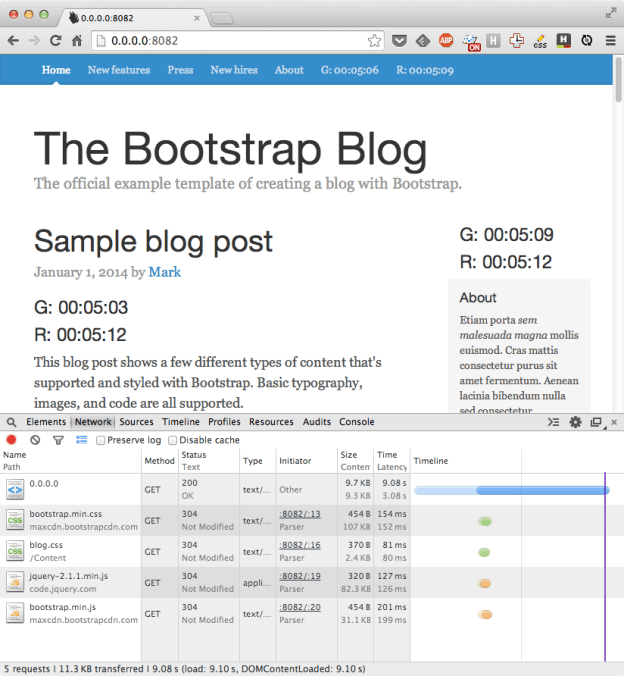Open DevTools settings gear
Image resolution: width=624 pixels, height=676 pixels.
pyautogui.click(x=575, y=422)
